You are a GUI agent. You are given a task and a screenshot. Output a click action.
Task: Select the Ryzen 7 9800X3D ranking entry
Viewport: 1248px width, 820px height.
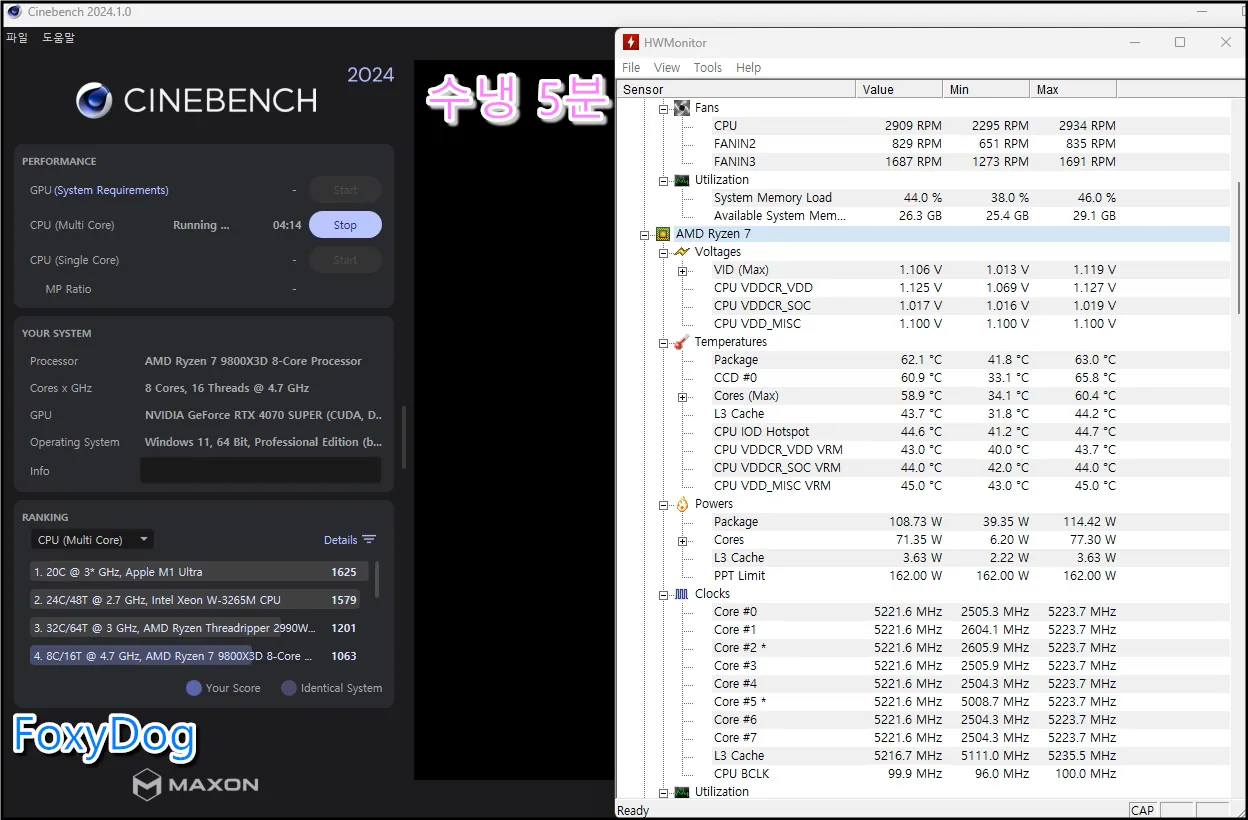pyautogui.click(x=199, y=656)
